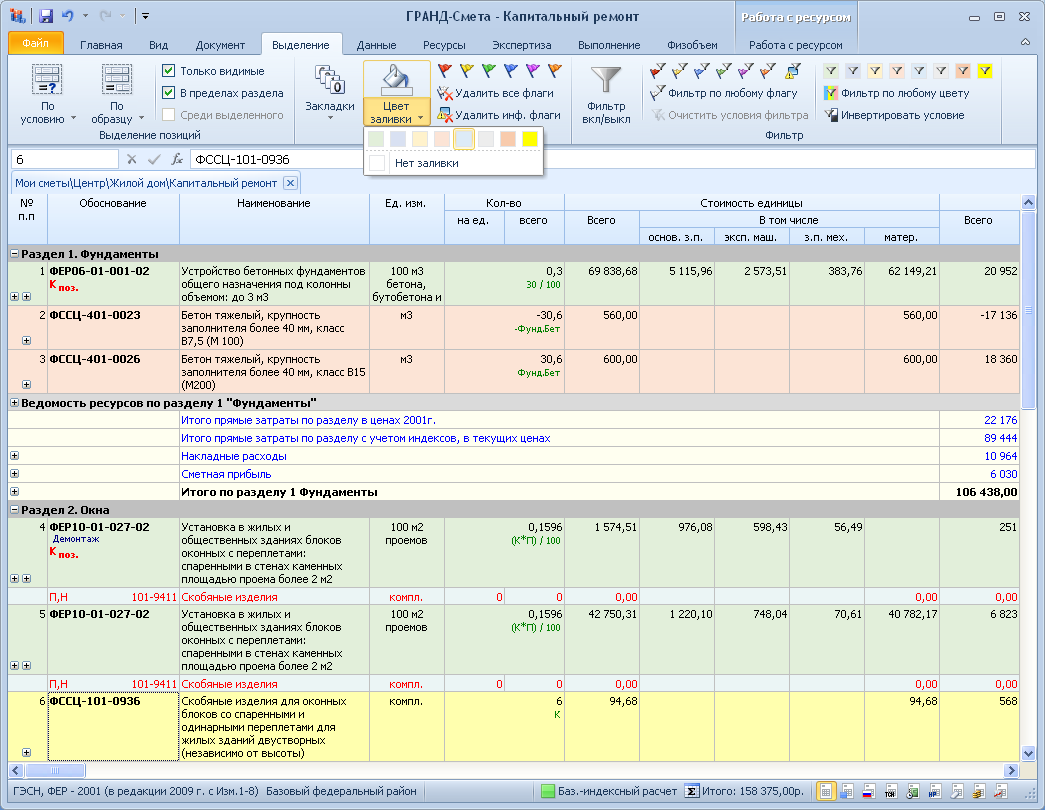Filter by yellow flag

[x=680, y=70]
